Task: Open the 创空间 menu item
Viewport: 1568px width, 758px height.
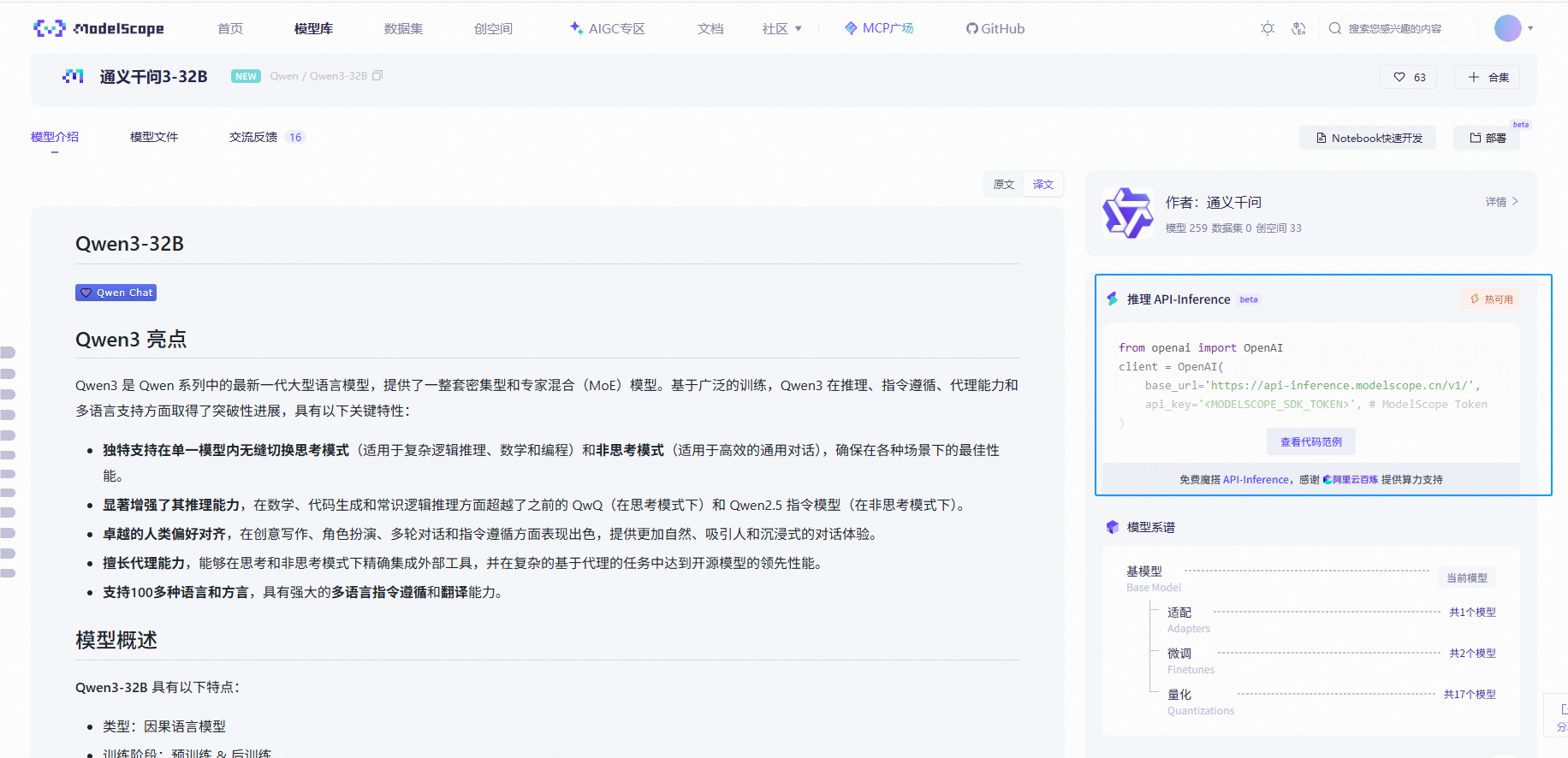Action: 493,28
